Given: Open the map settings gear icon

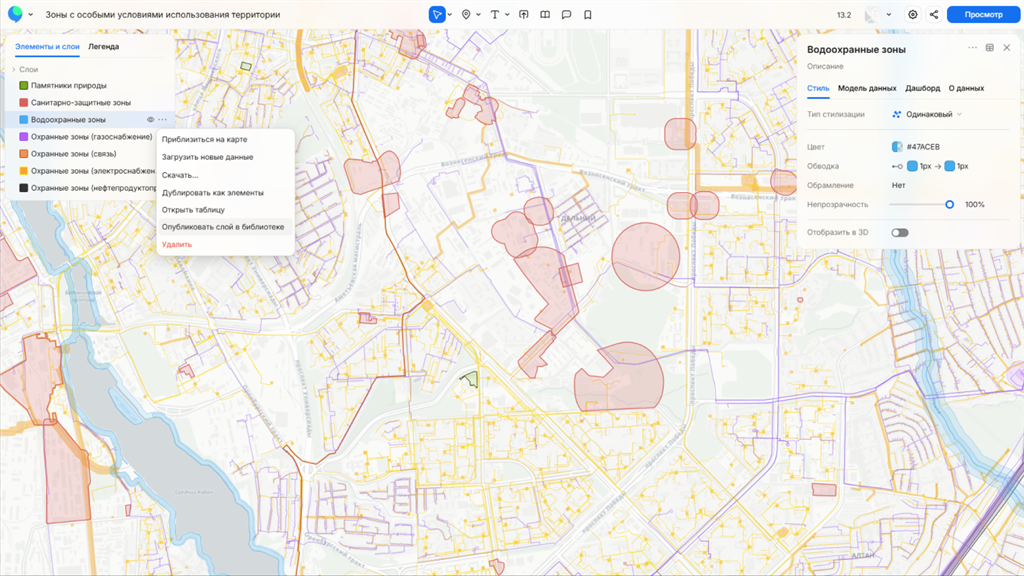Looking at the screenshot, I should point(912,15).
